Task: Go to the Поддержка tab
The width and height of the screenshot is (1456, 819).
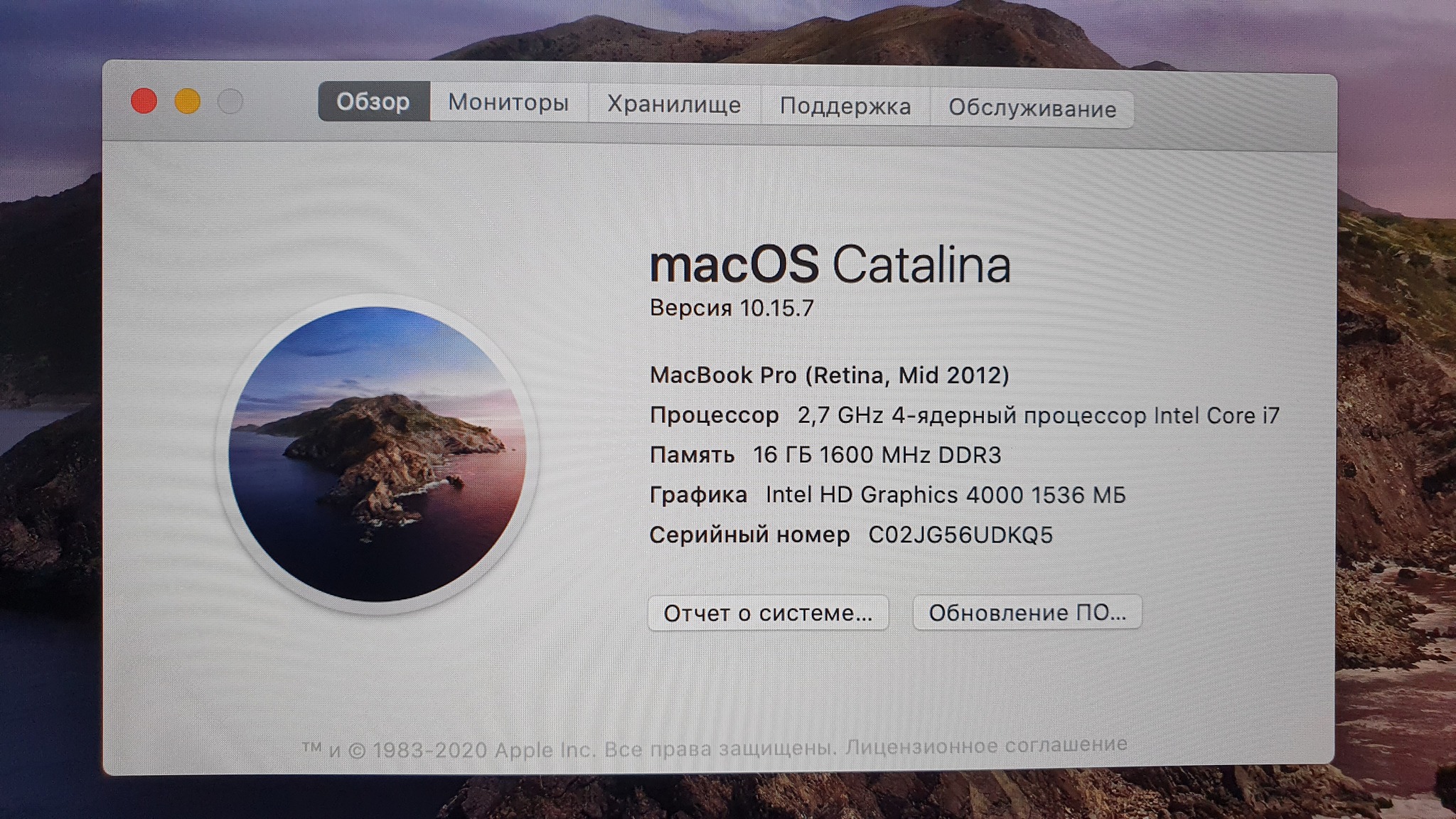Action: point(845,107)
